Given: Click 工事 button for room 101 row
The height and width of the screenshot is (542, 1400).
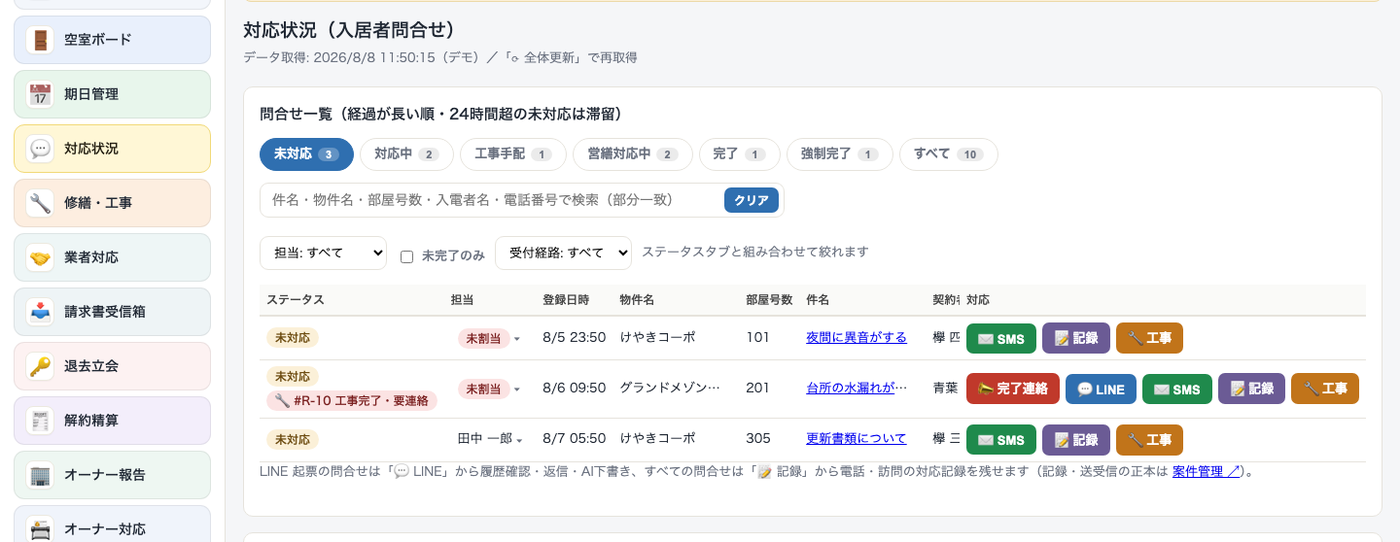Looking at the screenshot, I should pos(1149,338).
